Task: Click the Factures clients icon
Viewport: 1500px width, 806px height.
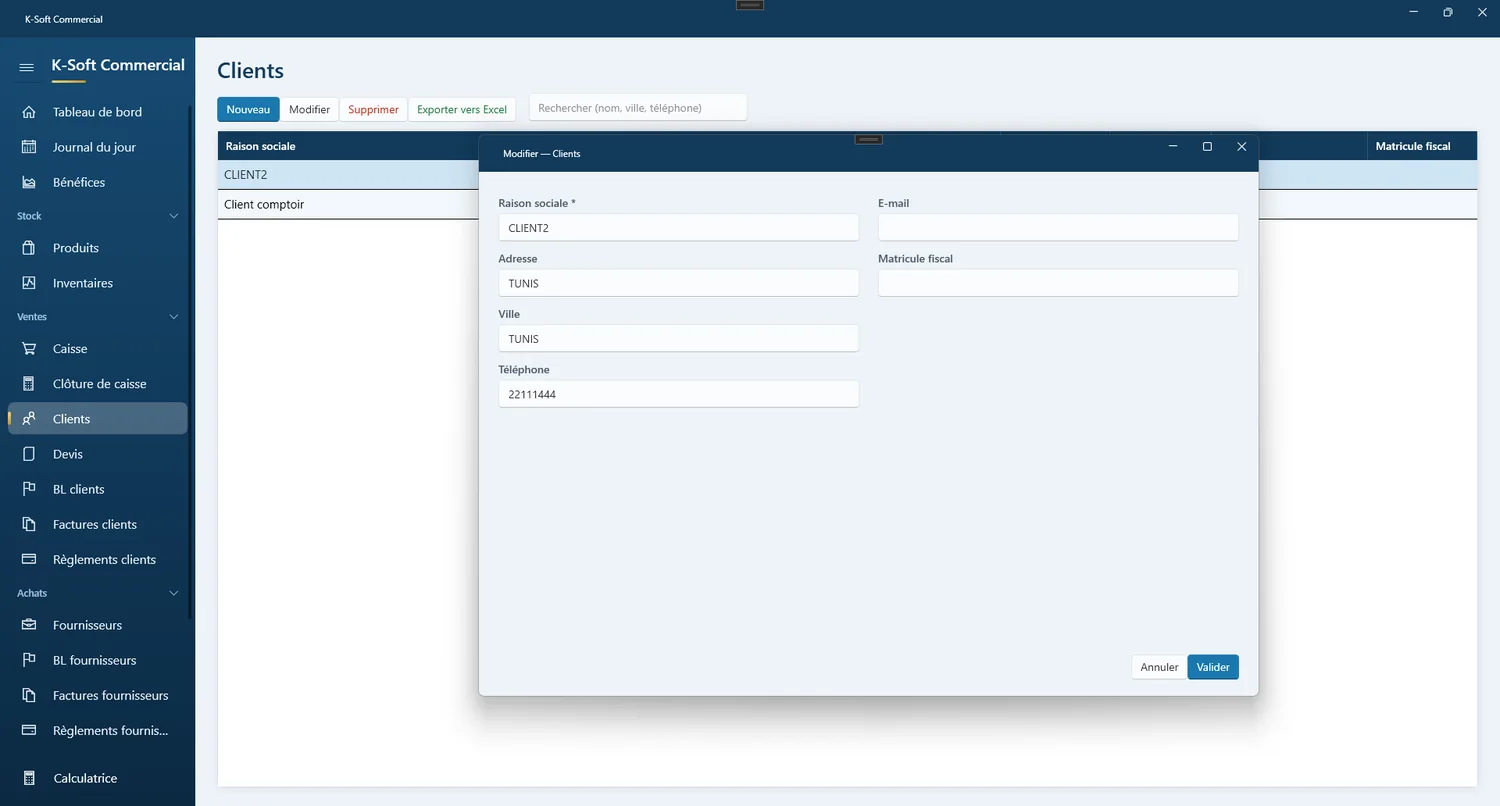Action: point(29,524)
